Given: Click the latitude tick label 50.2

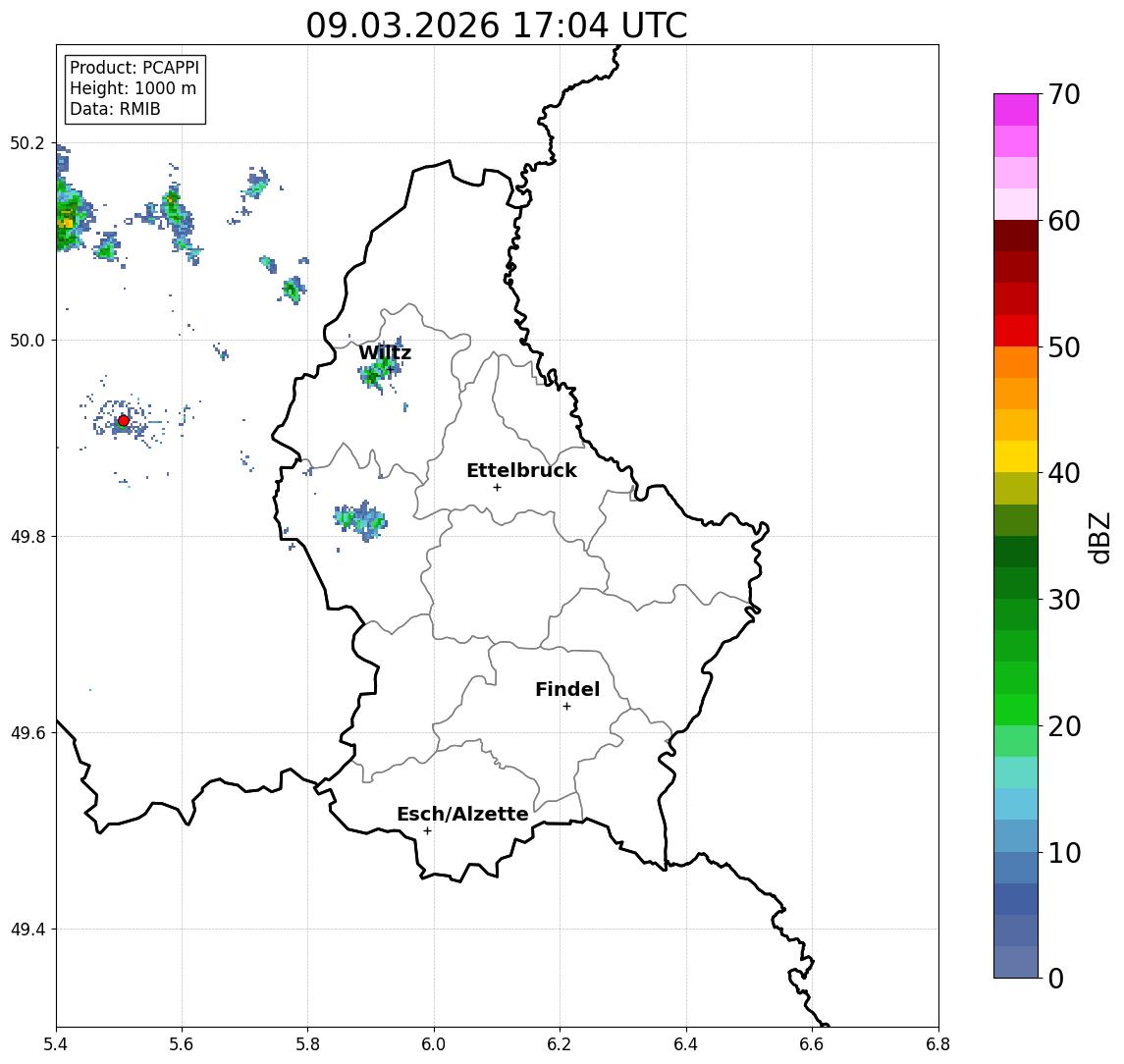Looking at the screenshot, I should click(27, 143).
